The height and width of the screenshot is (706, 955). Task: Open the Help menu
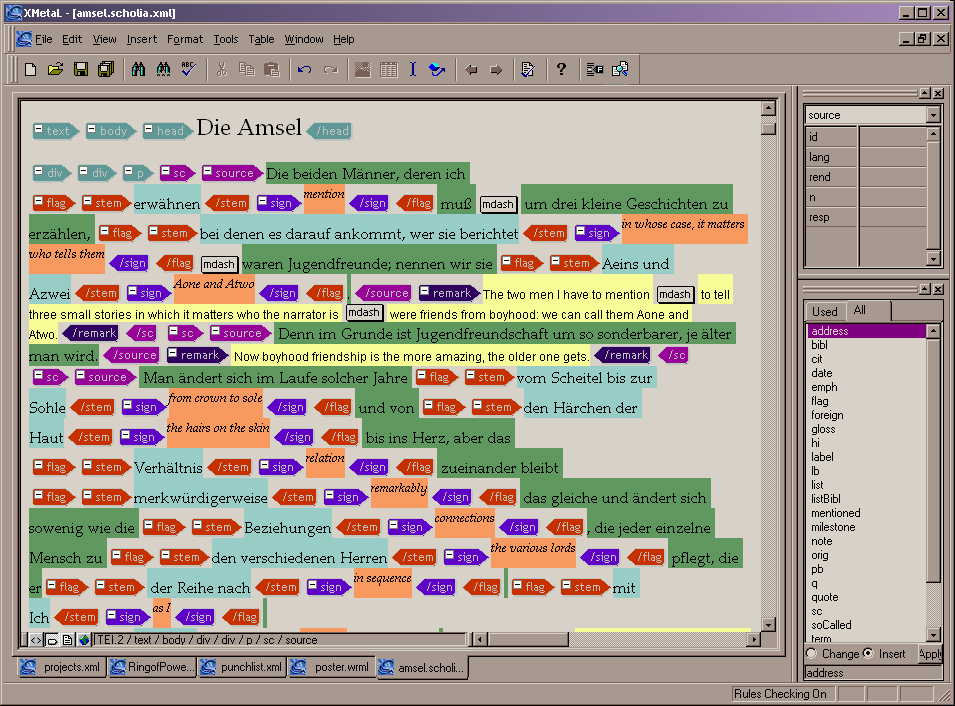pyautogui.click(x=344, y=39)
